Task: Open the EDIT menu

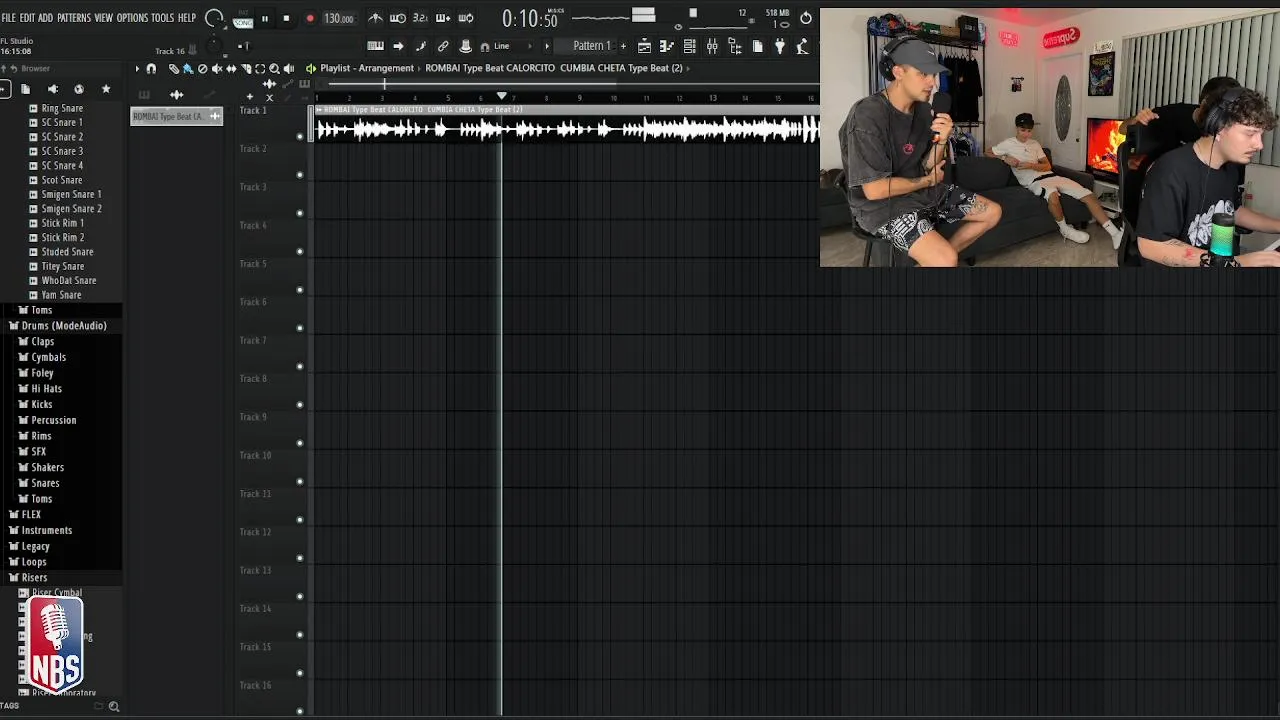Action: (x=27, y=18)
